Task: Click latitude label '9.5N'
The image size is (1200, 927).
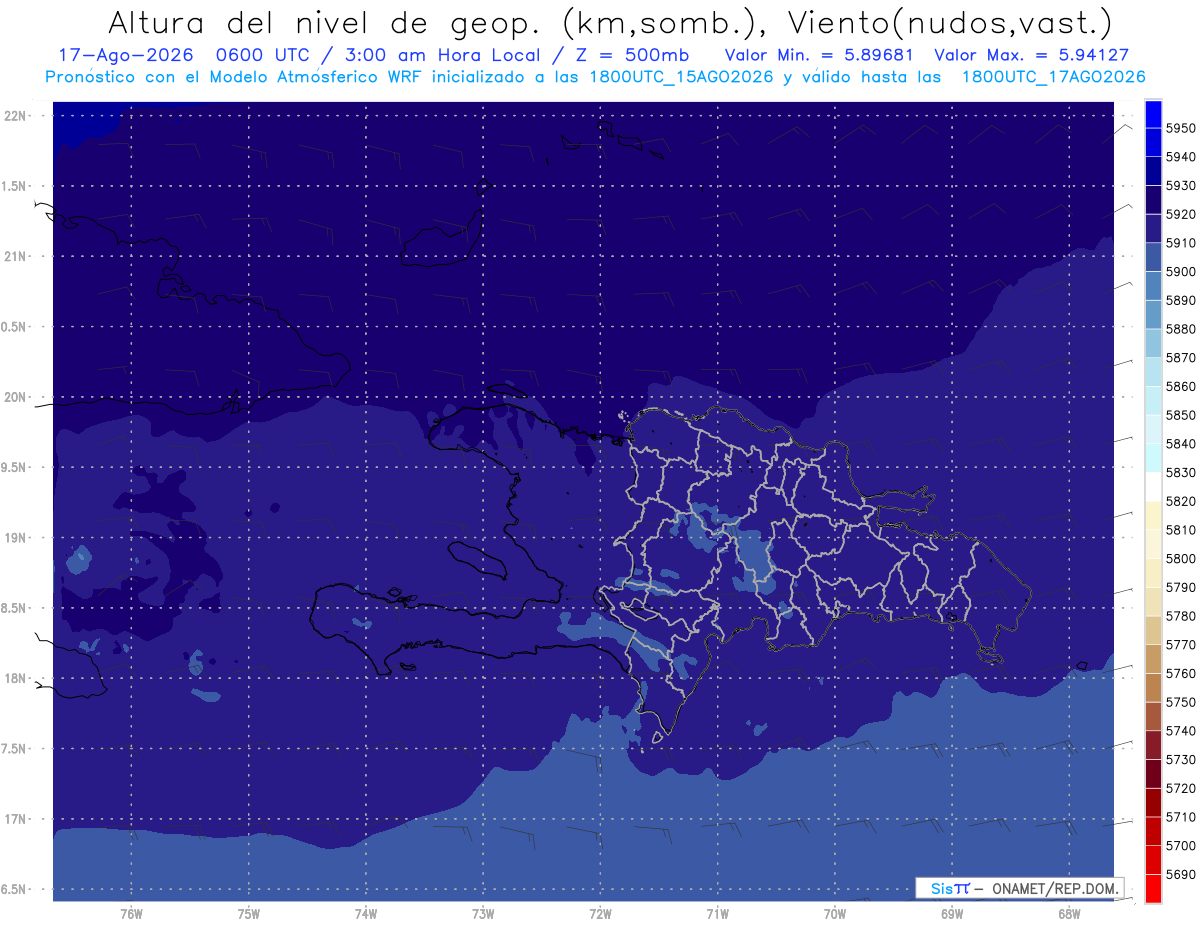Action: [15, 468]
